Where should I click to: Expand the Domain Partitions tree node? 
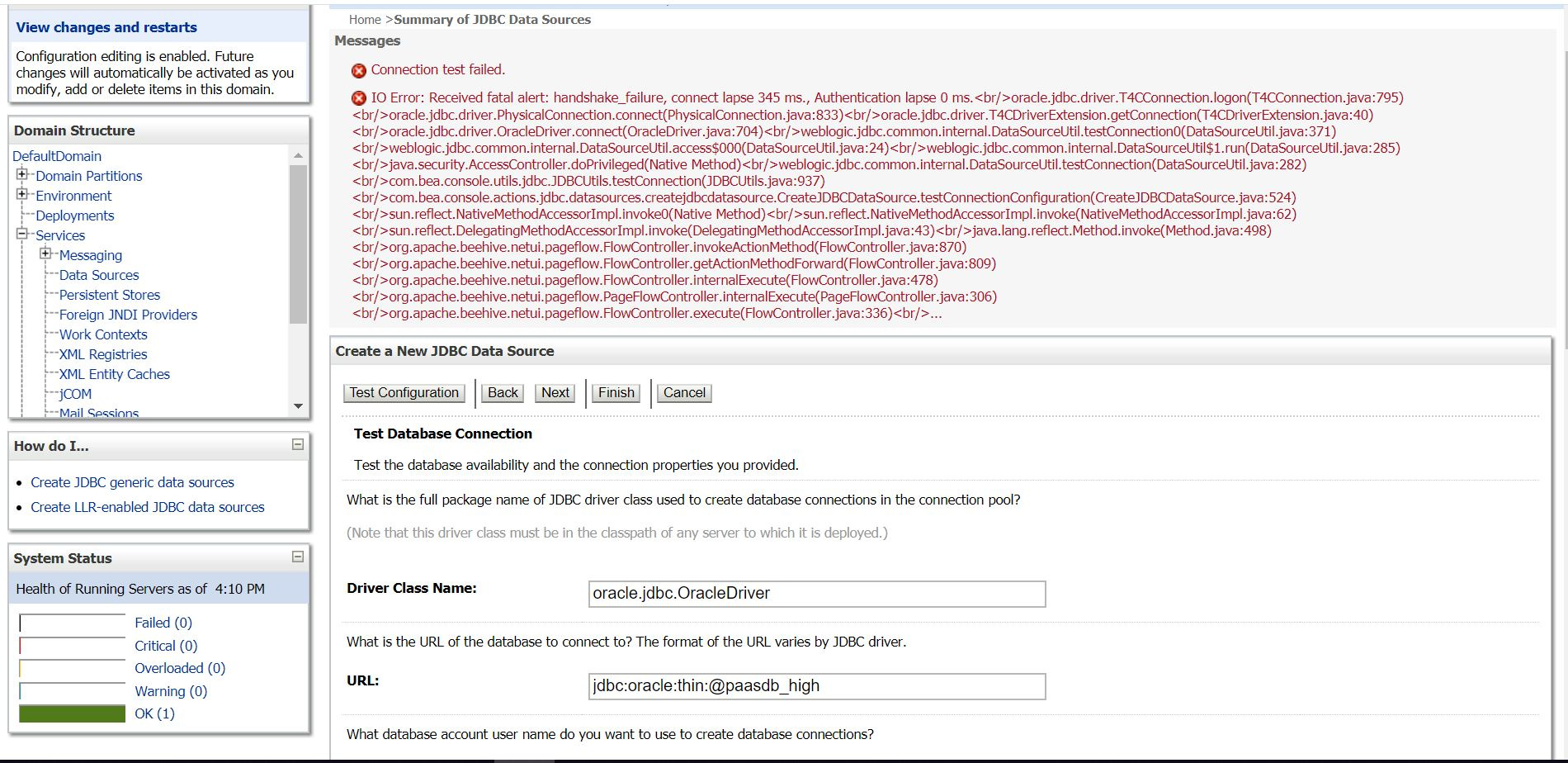pyautogui.click(x=22, y=174)
